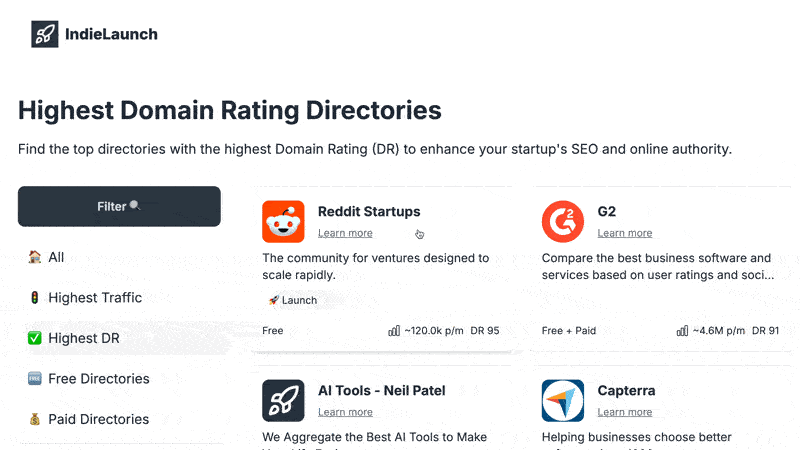Click the money bag Paid Directories icon
The height and width of the screenshot is (450, 800).
[35, 419]
